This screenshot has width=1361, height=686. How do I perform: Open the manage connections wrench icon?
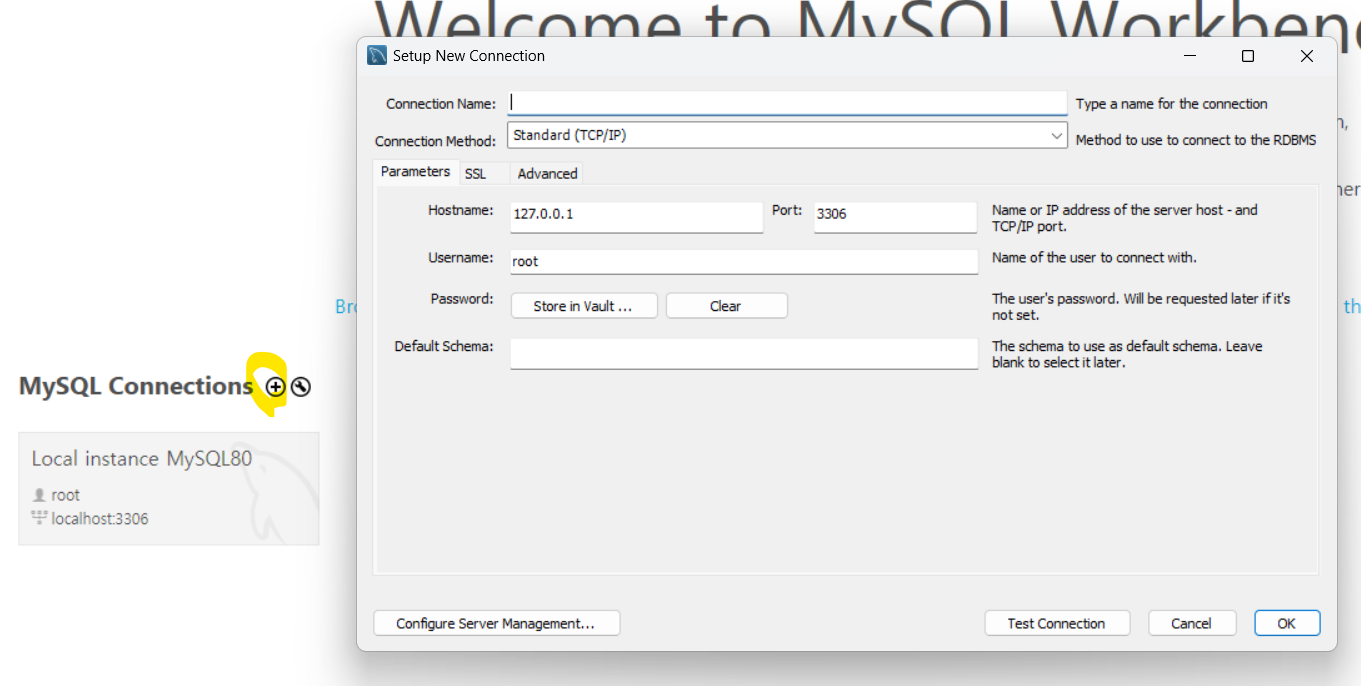[300, 387]
